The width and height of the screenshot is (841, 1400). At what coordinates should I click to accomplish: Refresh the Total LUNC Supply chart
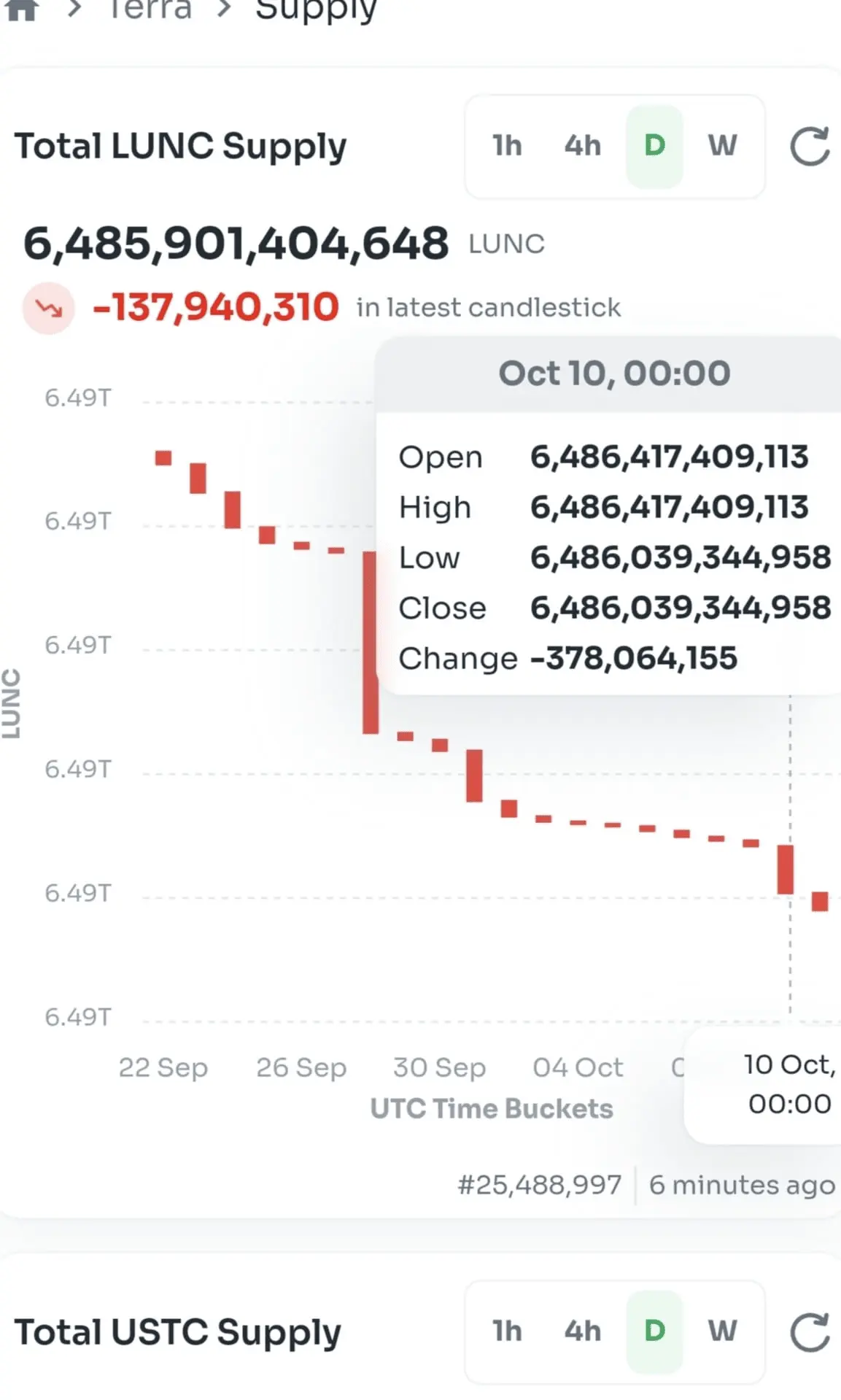tap(810, 146)
